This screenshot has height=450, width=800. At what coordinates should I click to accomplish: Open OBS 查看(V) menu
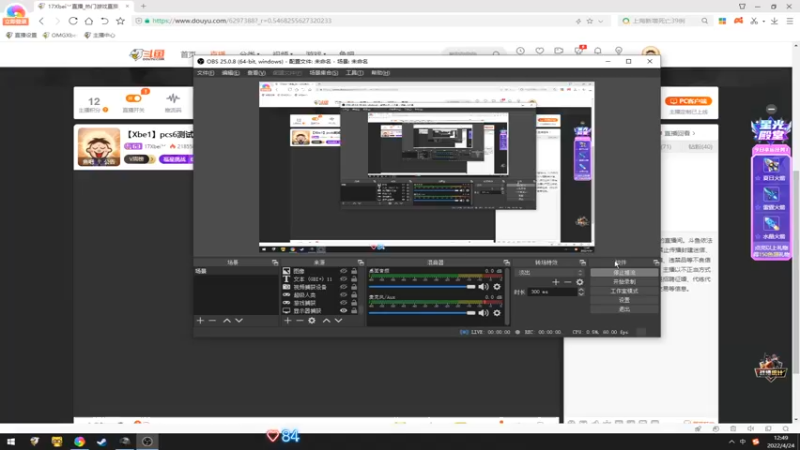[256, 73]
